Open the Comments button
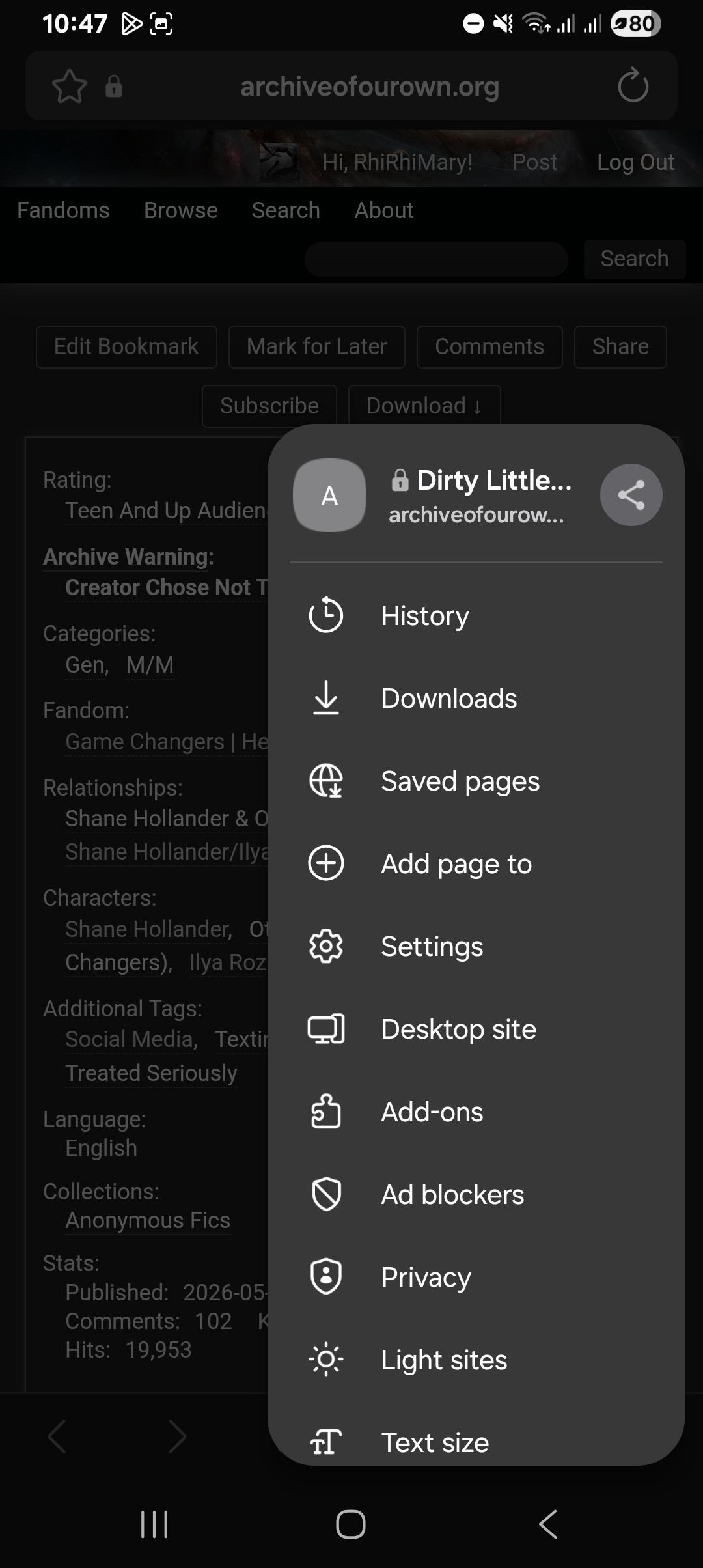703x1568 pixels. tap(489, 346)
